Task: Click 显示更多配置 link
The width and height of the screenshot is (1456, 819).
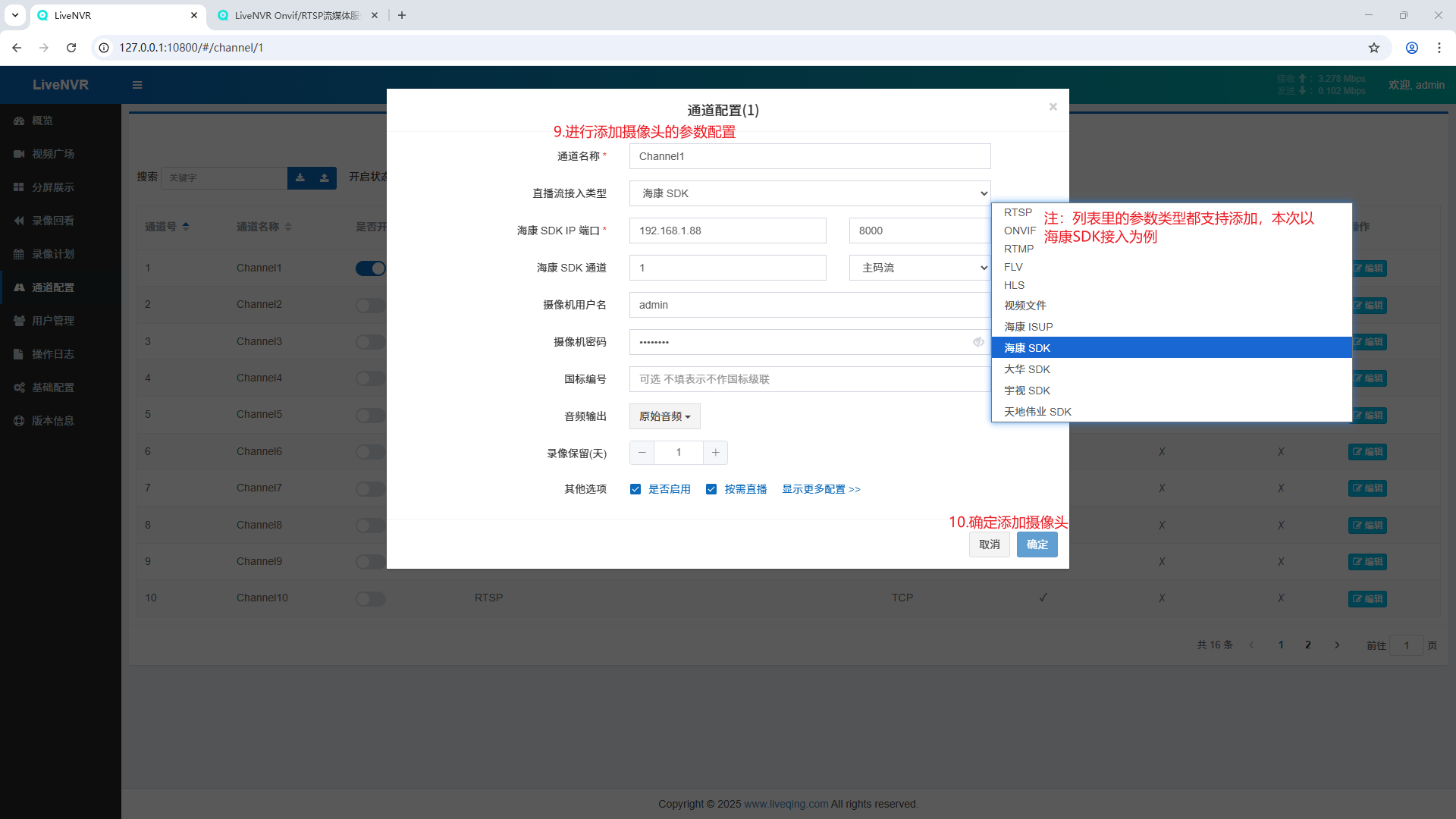Action: pyautogui.click(x=821, y=489)
